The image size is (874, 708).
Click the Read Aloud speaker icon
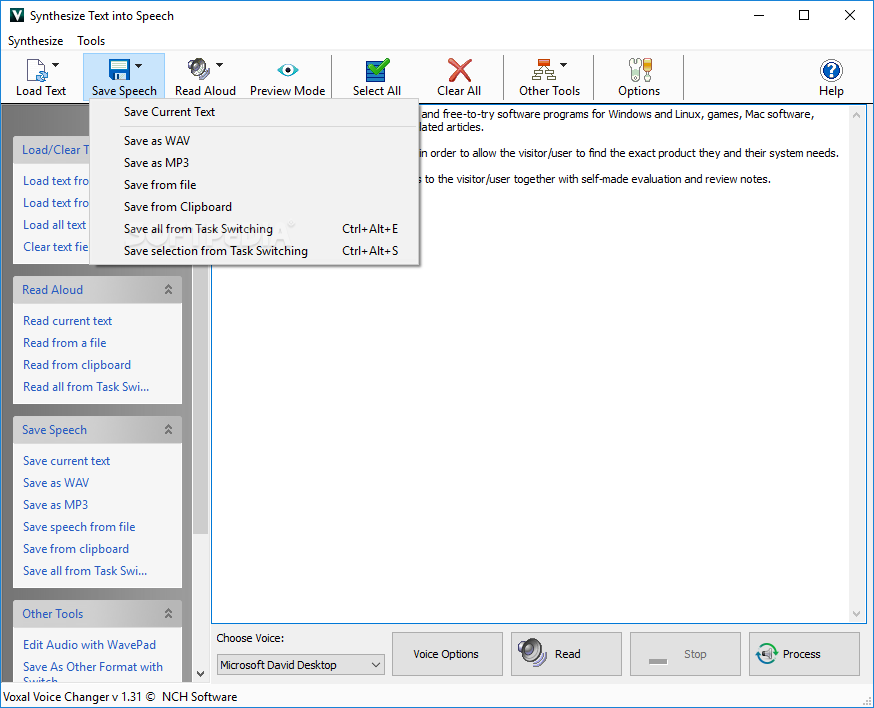click(x=199, y=70)
